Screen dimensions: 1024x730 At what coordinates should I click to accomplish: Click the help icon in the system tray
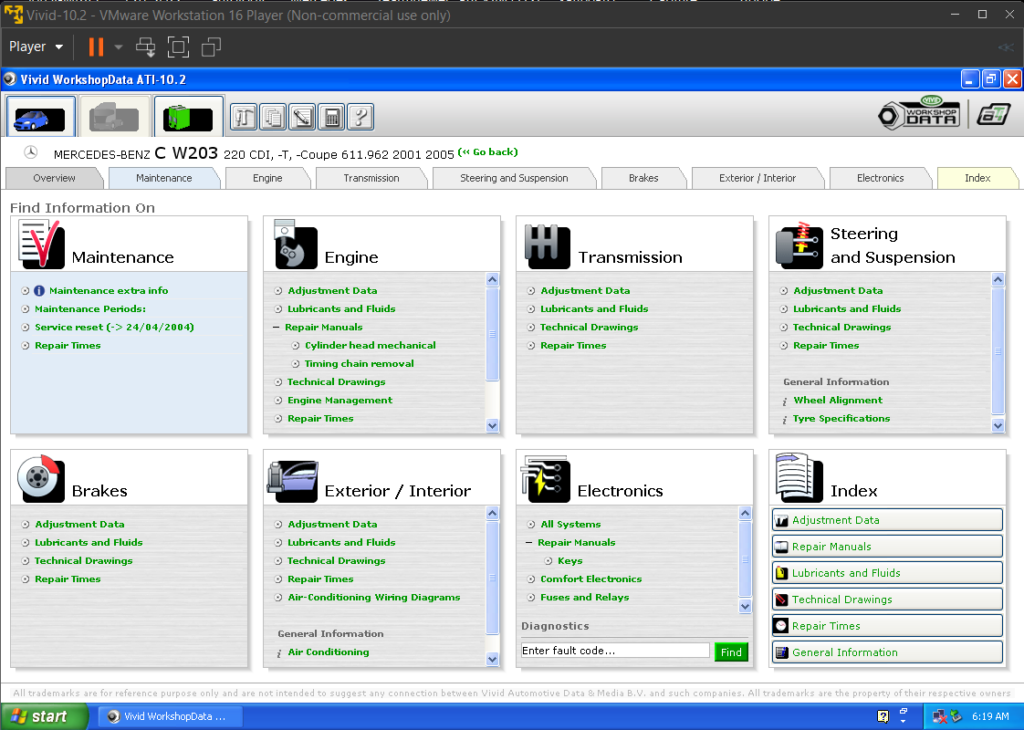click(883, 716)
